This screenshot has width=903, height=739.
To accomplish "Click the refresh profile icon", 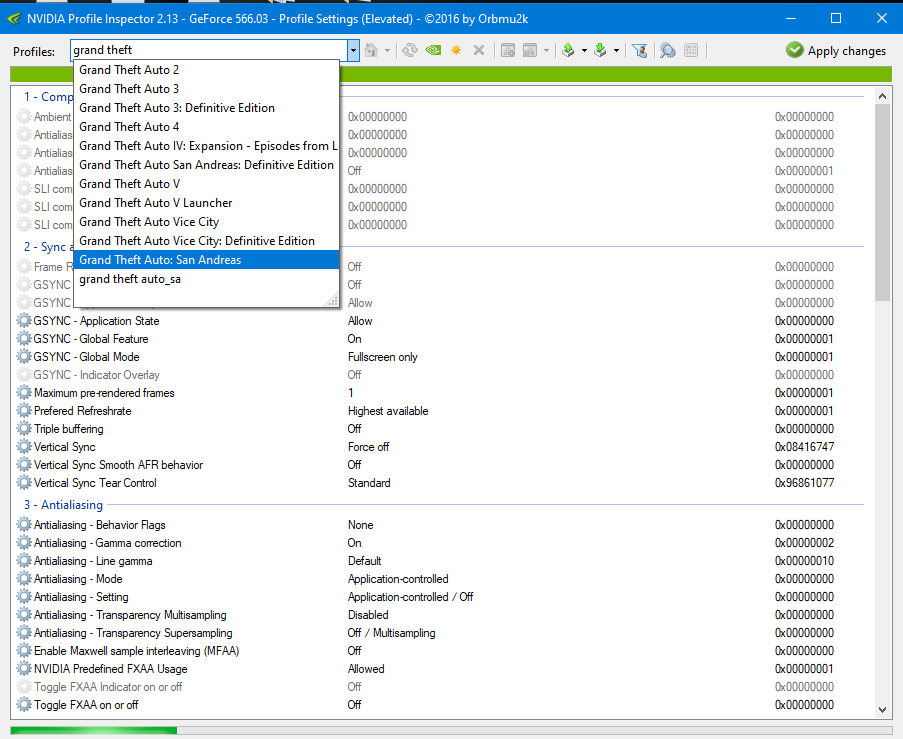I will [x=410, y=50].
